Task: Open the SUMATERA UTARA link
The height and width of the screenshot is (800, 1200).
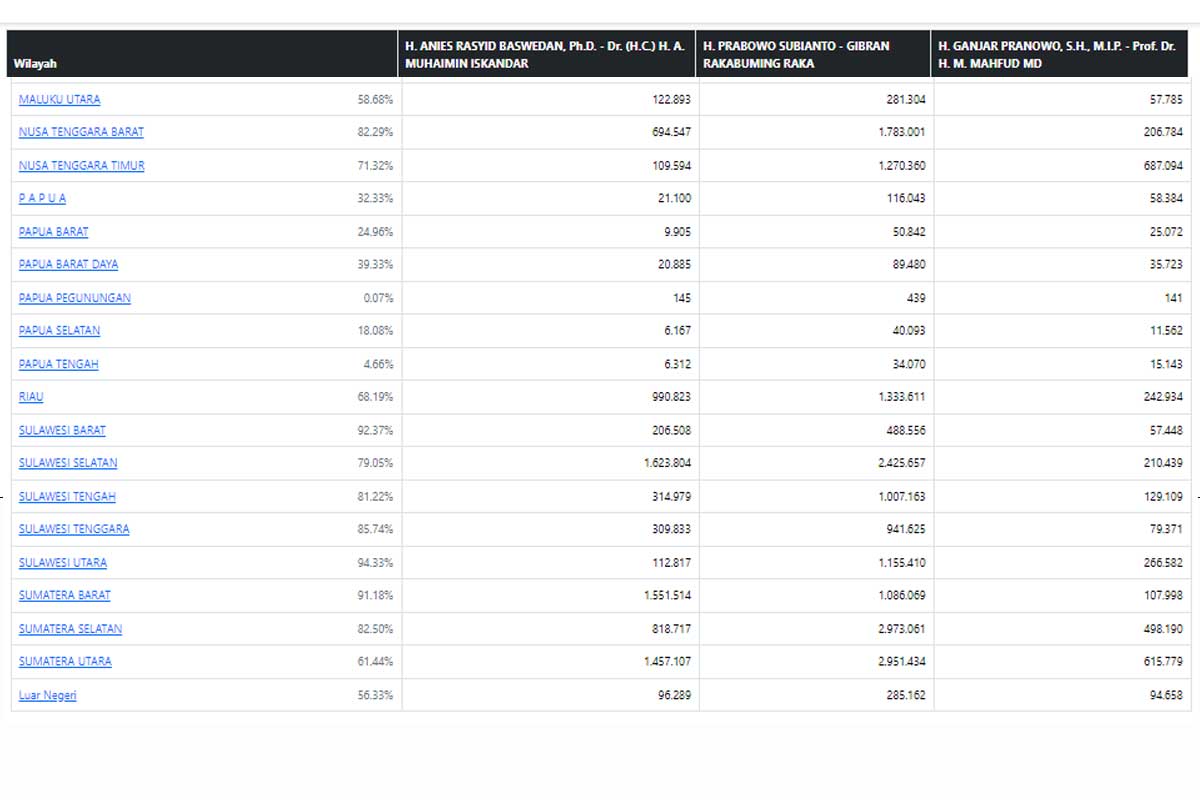Action: [x=65, y=661]
